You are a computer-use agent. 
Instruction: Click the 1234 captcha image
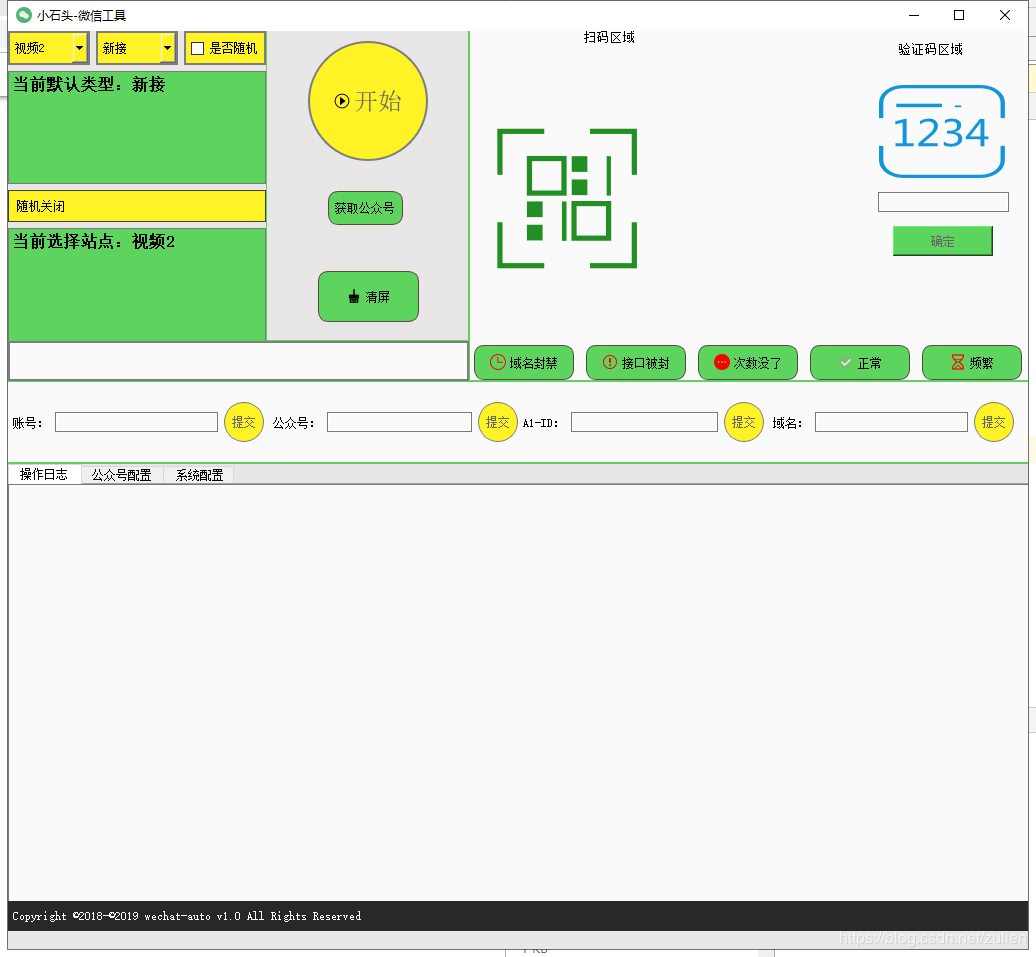[x=941, y=132]
